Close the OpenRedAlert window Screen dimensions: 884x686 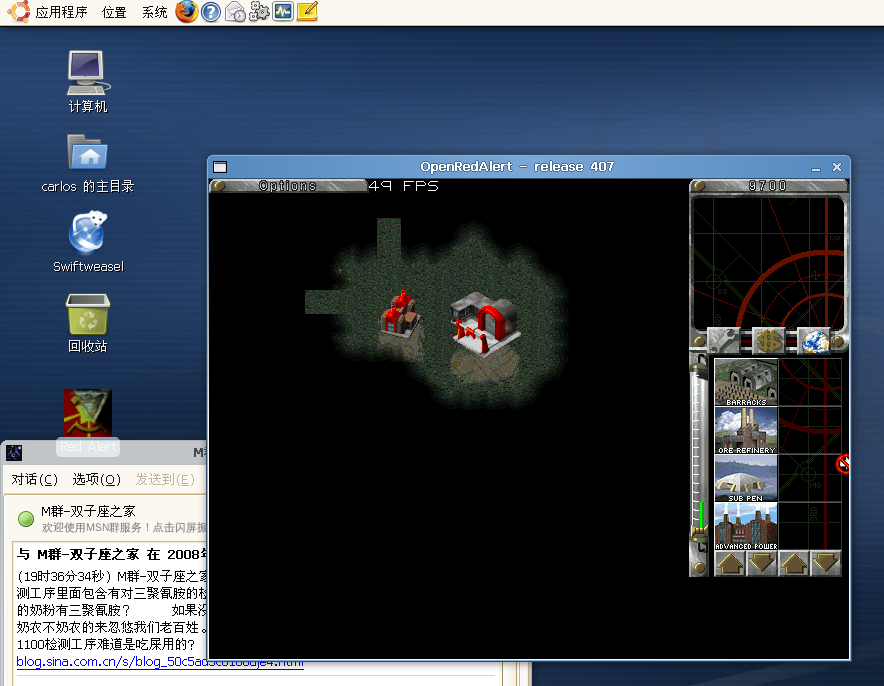837,167
